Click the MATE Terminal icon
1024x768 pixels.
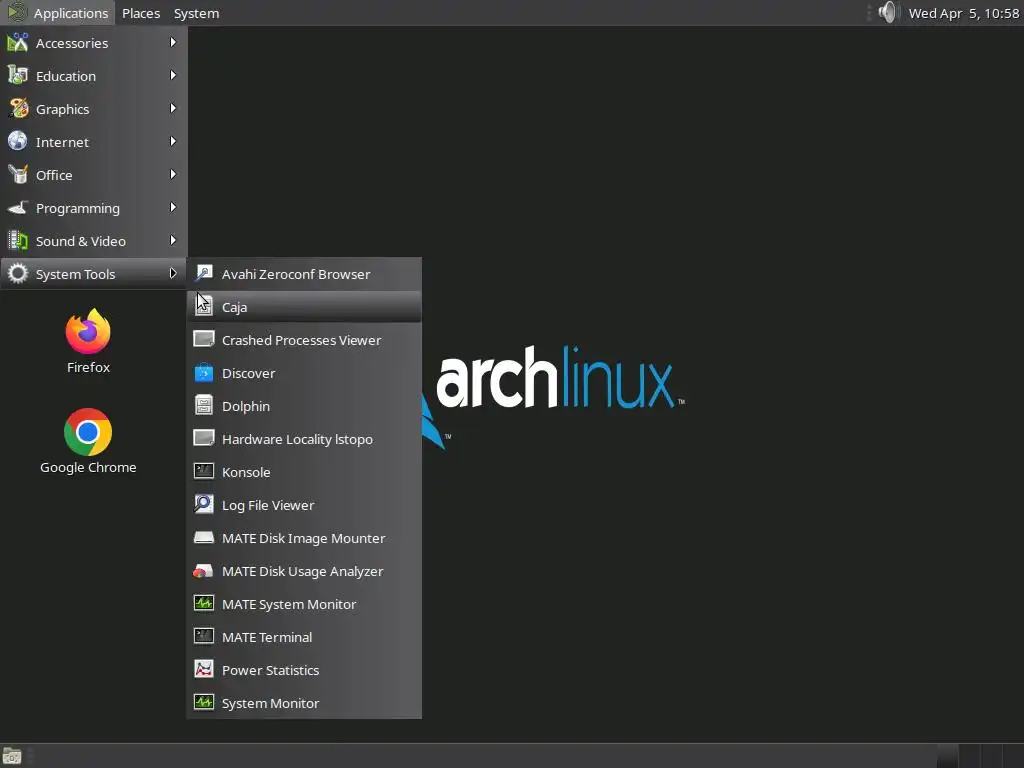(204, 637)
